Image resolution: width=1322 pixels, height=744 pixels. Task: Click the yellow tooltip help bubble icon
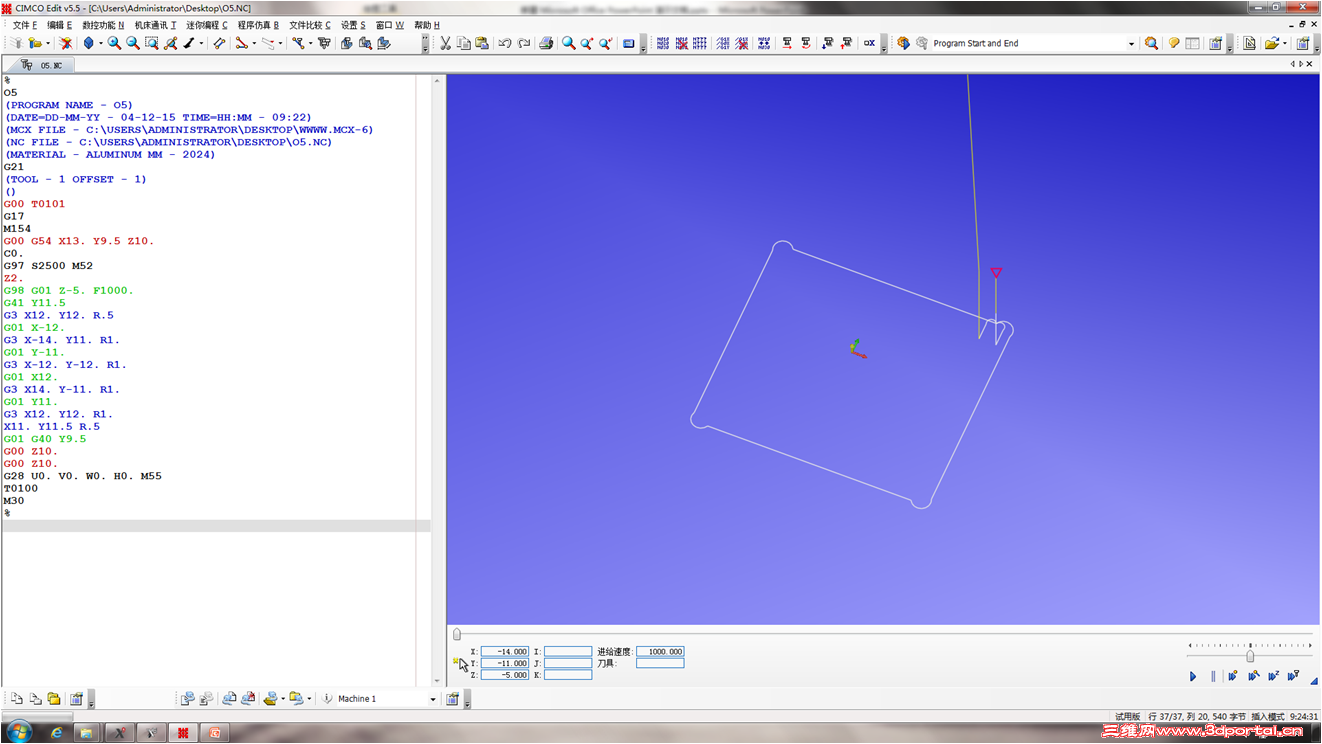point(1174,43)
